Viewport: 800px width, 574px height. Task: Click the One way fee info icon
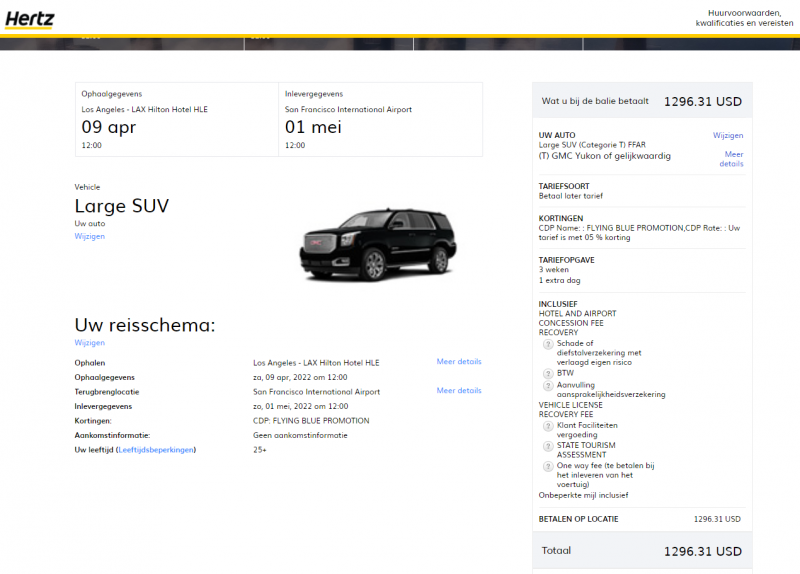(548, 466)
